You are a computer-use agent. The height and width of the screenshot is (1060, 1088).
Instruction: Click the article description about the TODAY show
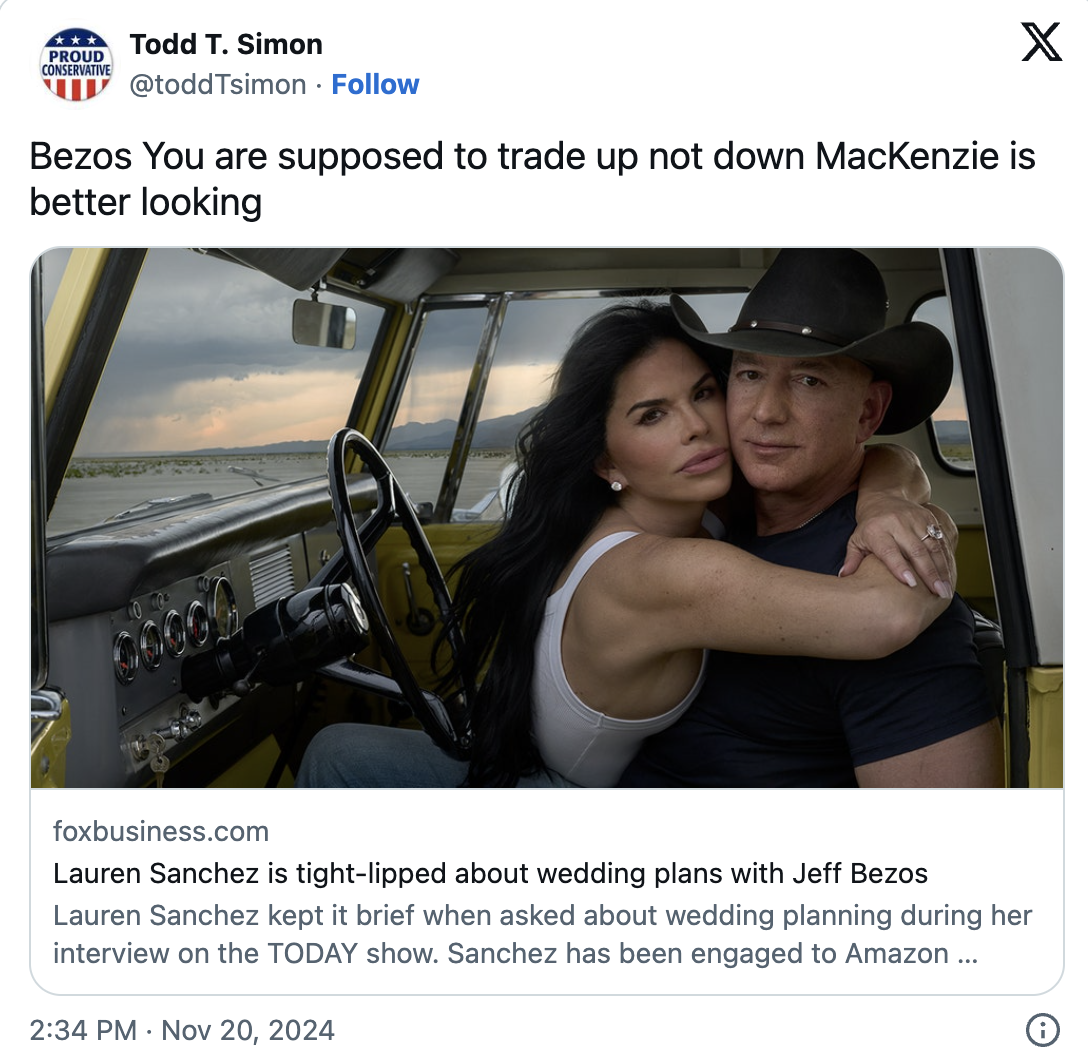(542, 934)
